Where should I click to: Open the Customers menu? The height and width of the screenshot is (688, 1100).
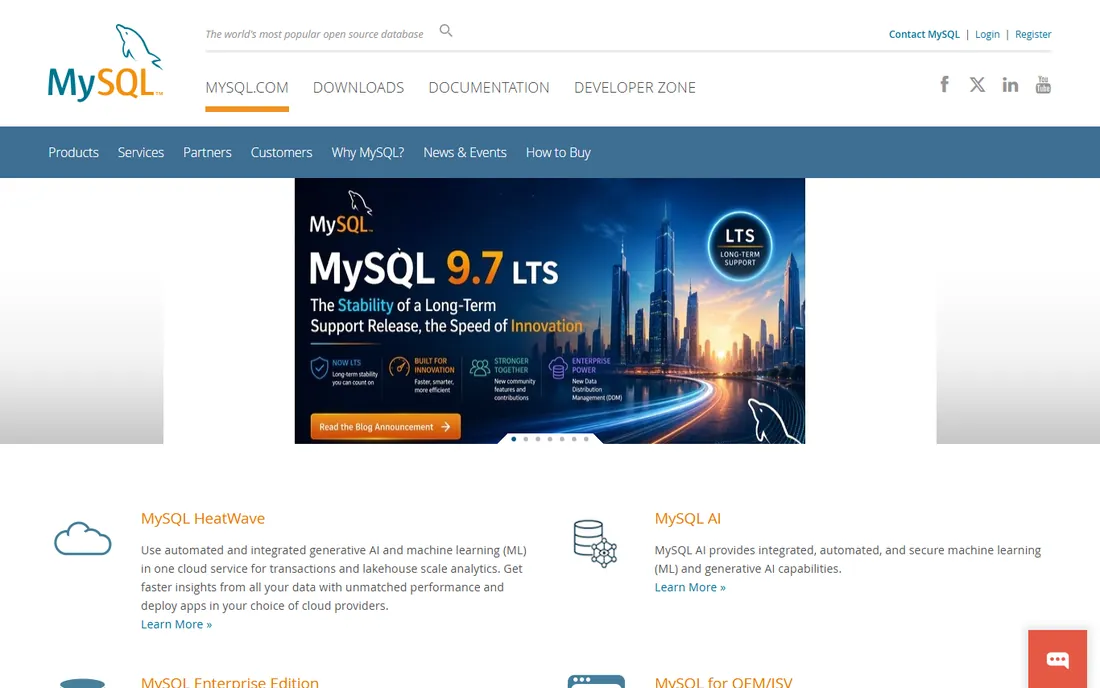coord(281,152)
